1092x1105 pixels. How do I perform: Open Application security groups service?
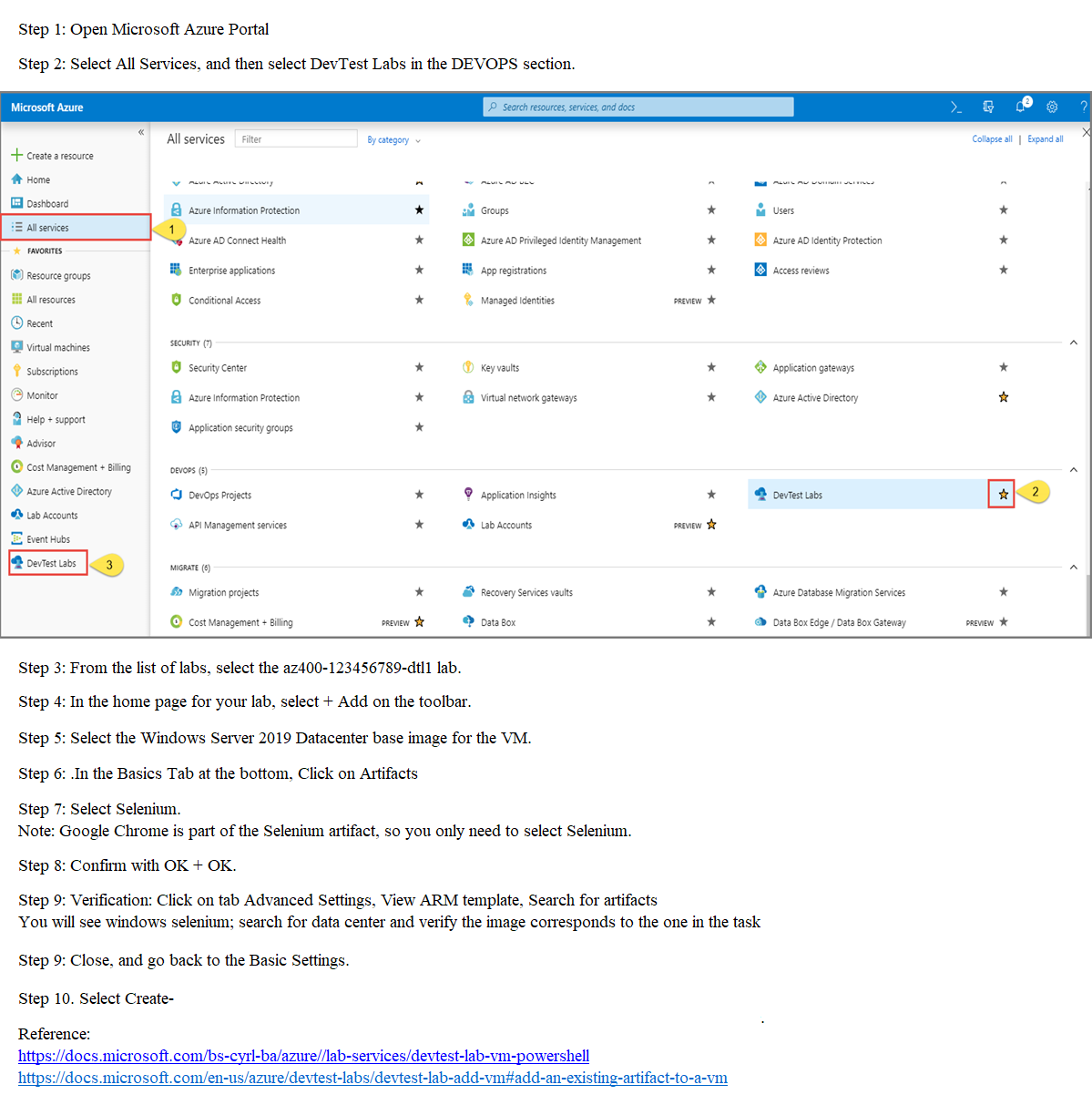tap(241, 428)
